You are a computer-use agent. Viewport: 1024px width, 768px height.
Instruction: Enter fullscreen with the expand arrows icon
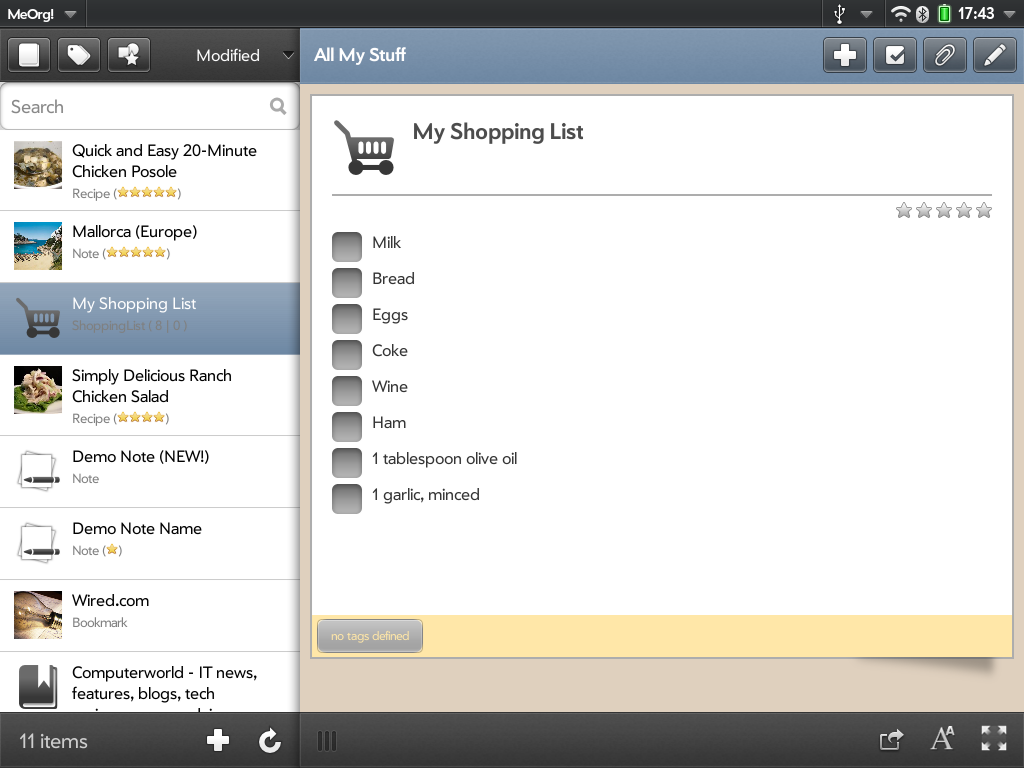point(994,740)
